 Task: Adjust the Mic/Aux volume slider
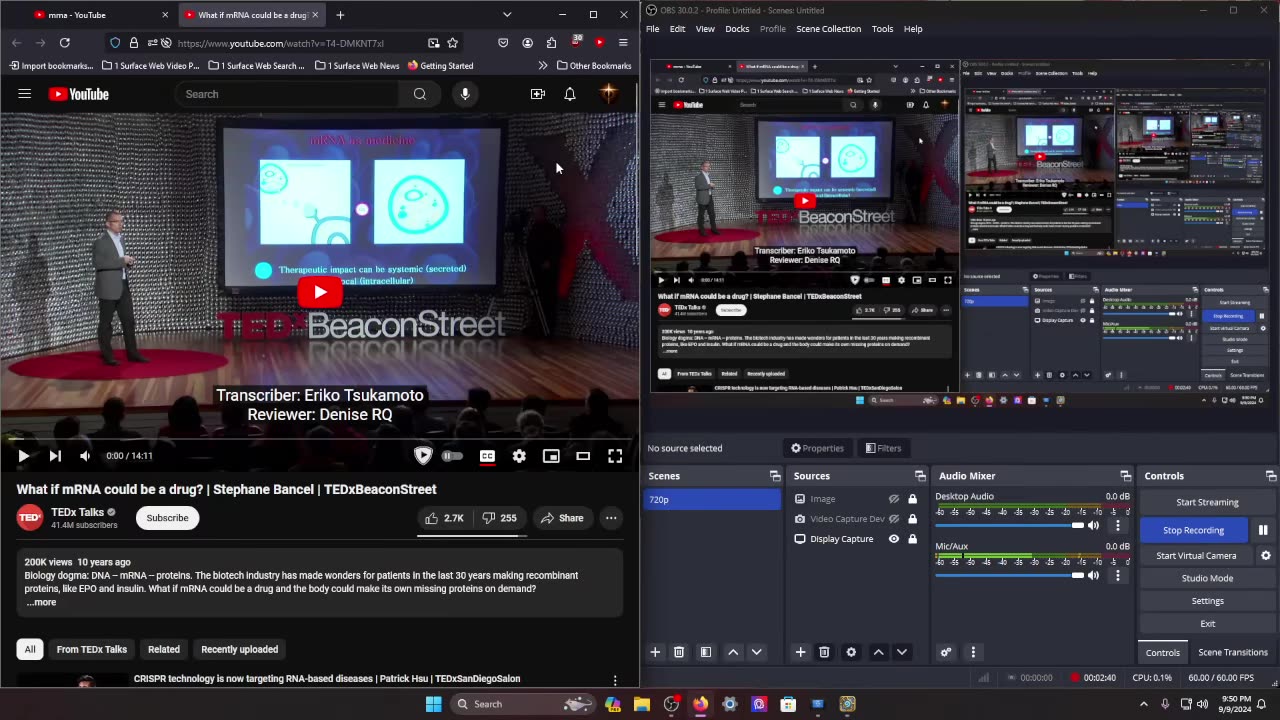pyautogui.click(x=1009, y=575)
